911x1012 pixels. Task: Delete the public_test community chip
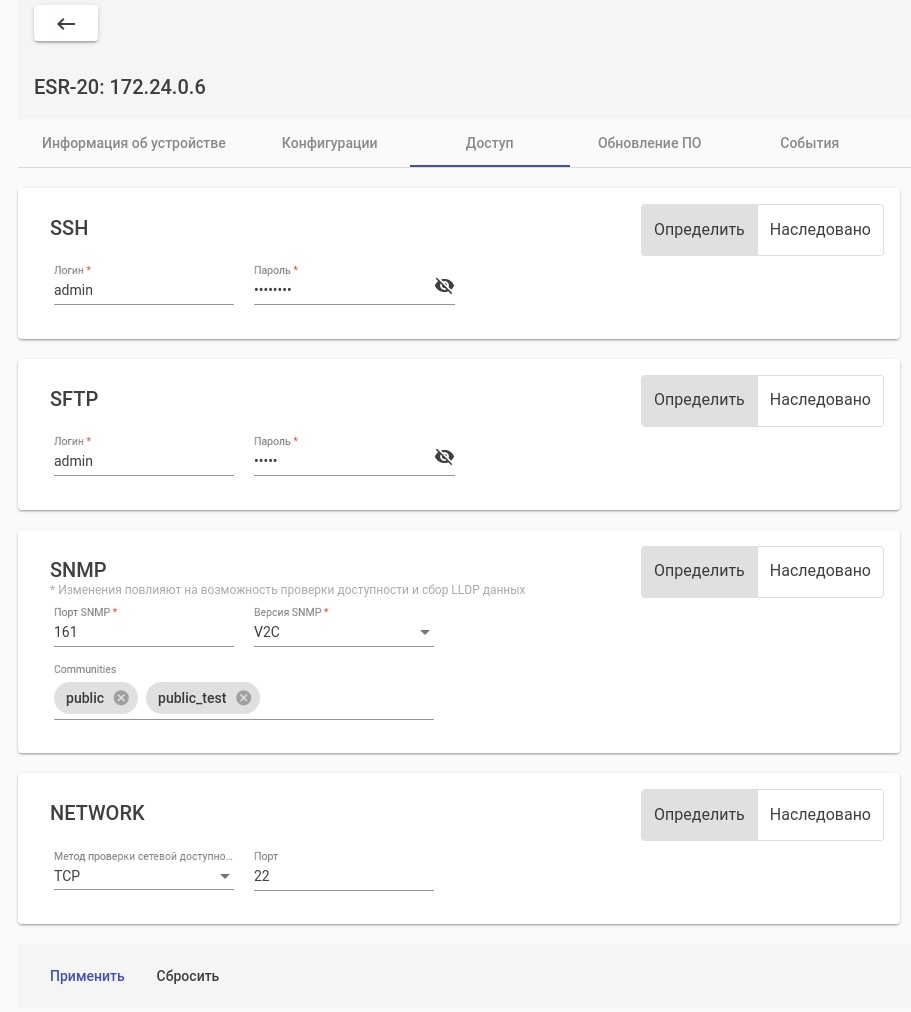click(x=243, y=698)
